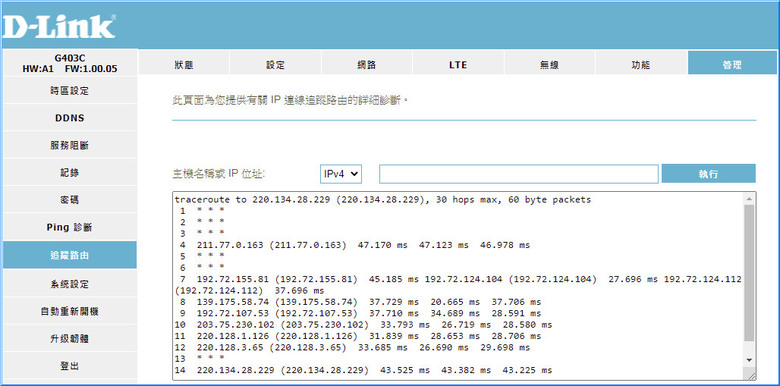Click the 執行 button
This screenshot has width=780, height=386.
(x=708, y=174)
